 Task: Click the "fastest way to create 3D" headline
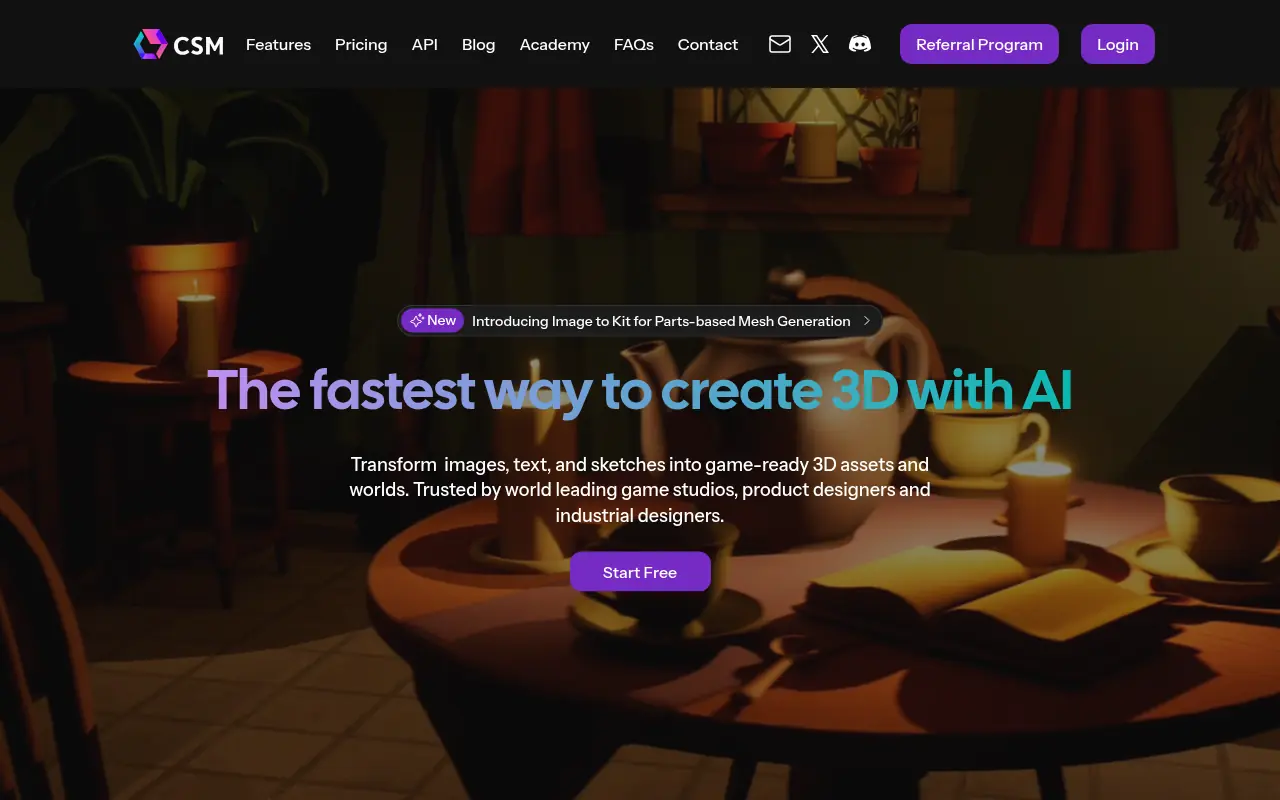(640, 390)
